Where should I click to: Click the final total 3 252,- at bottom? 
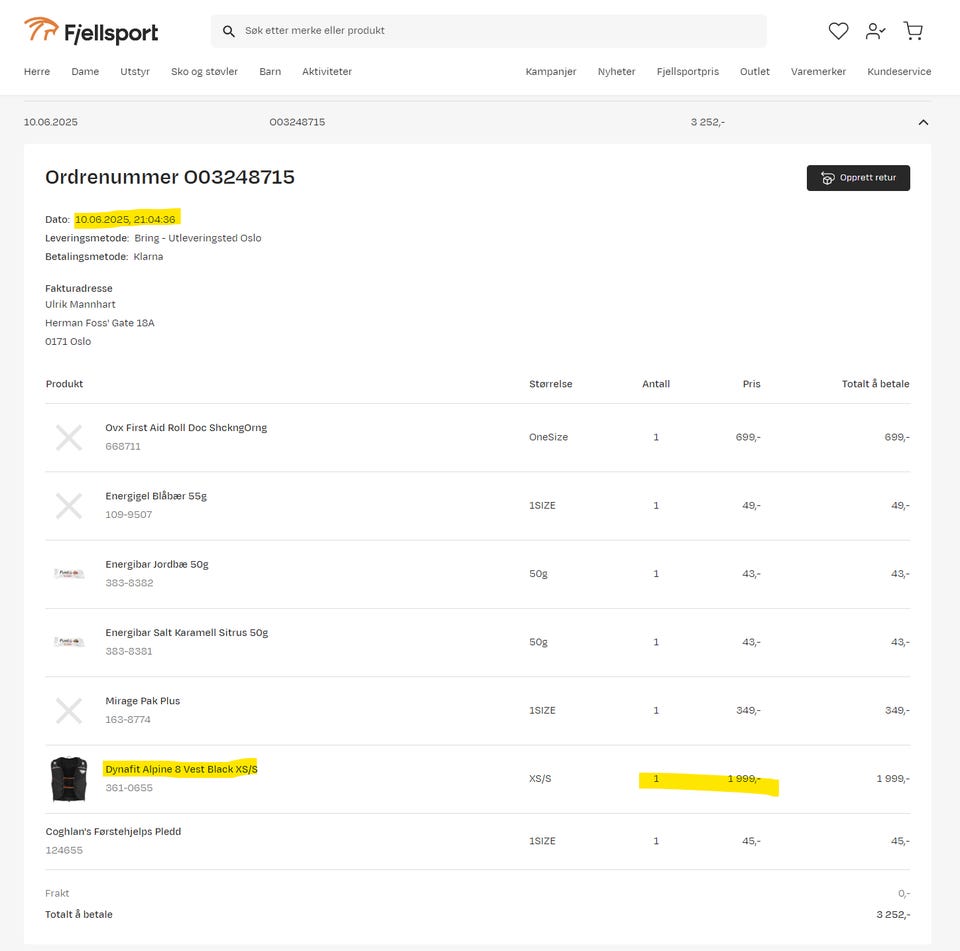point(893,915)
